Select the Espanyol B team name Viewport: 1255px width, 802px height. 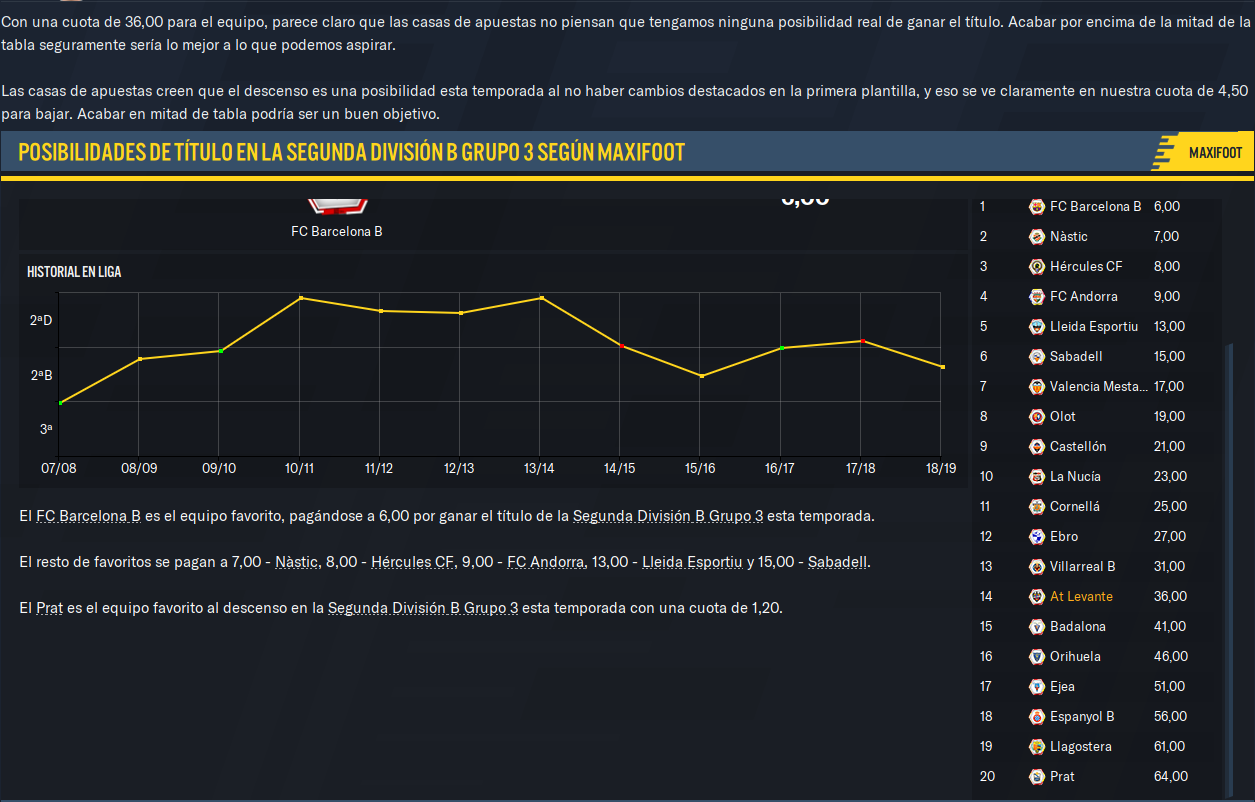1082,717
